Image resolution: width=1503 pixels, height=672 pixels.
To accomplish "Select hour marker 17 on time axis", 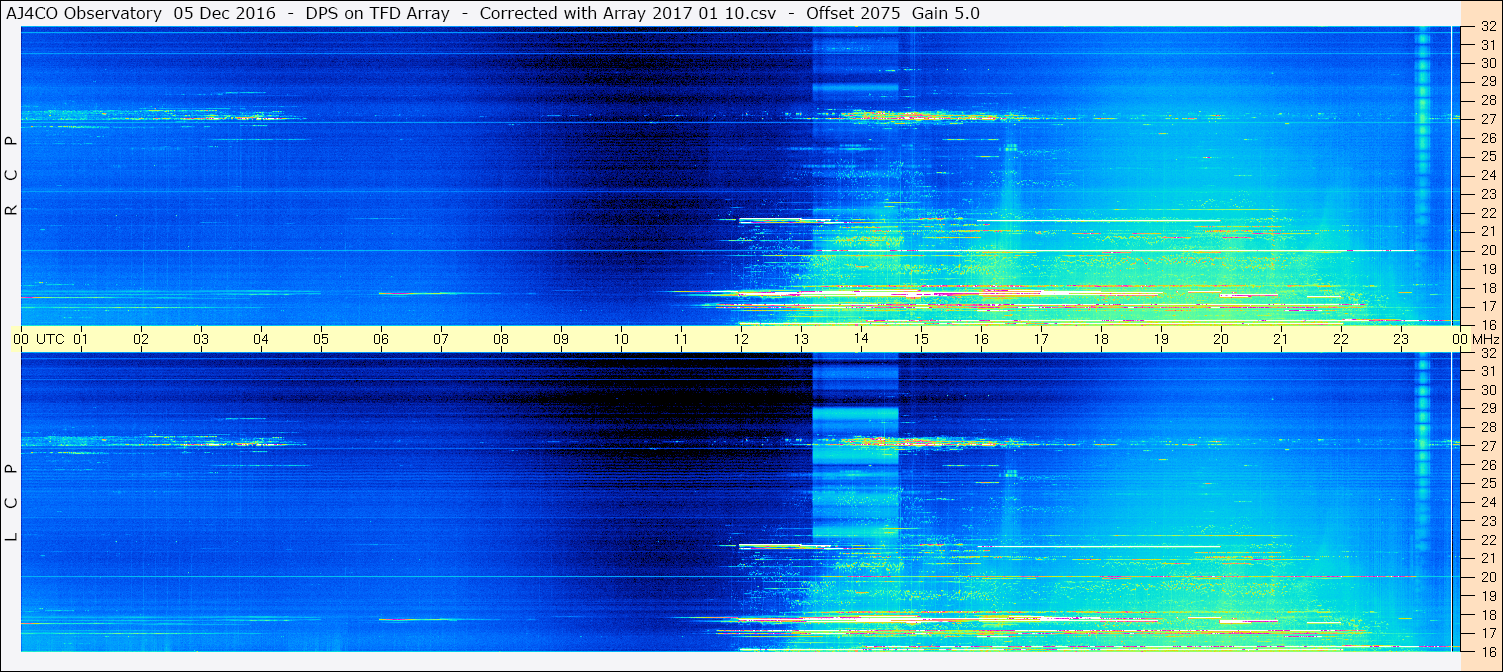I will (x=1041, y=339).
